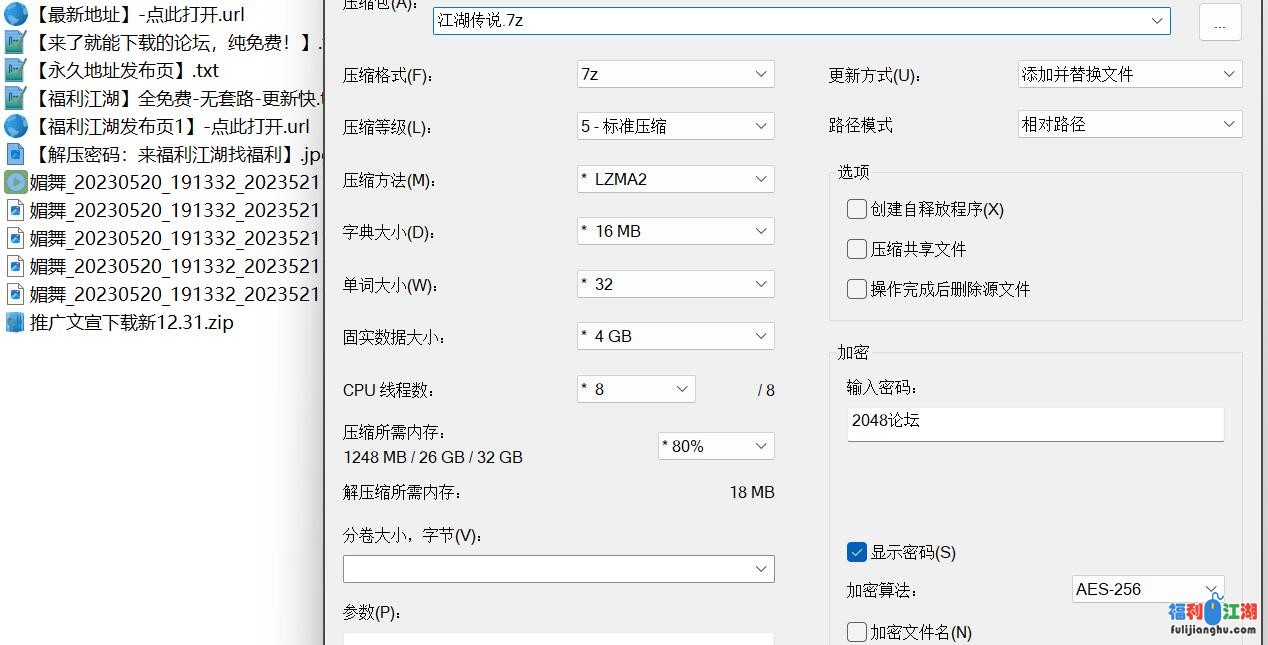Viewport: 1268px width, 645px height.
Task: Click the 输入密码 password text field
Action: tap(1034, 422)
